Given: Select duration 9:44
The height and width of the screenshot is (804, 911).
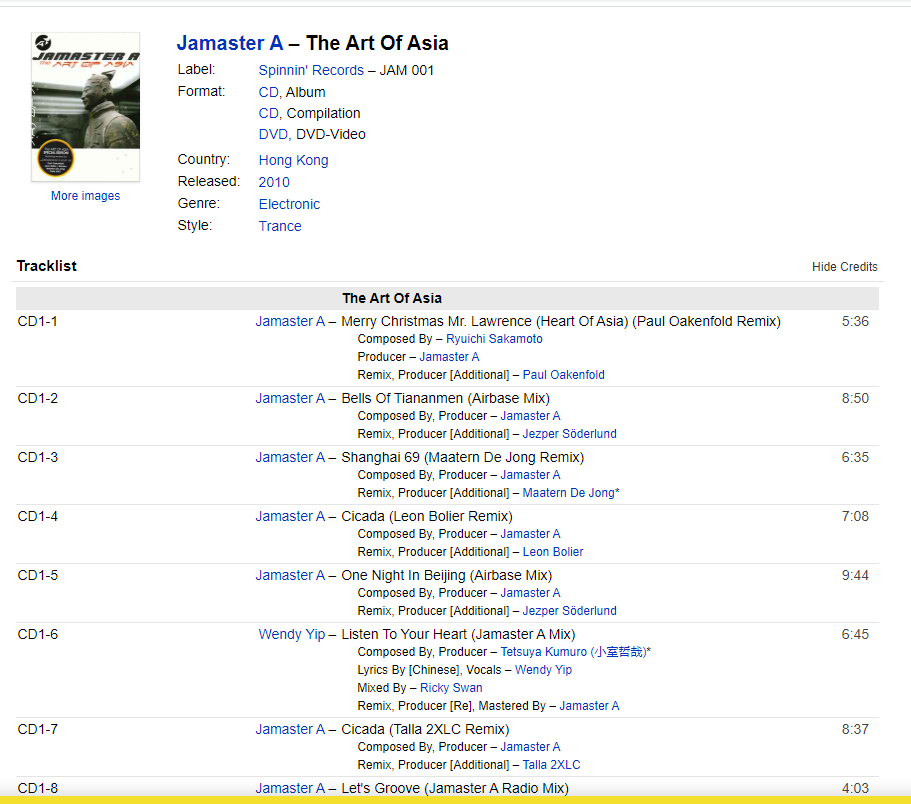Looking at the screenshot, I should (855, 576).
